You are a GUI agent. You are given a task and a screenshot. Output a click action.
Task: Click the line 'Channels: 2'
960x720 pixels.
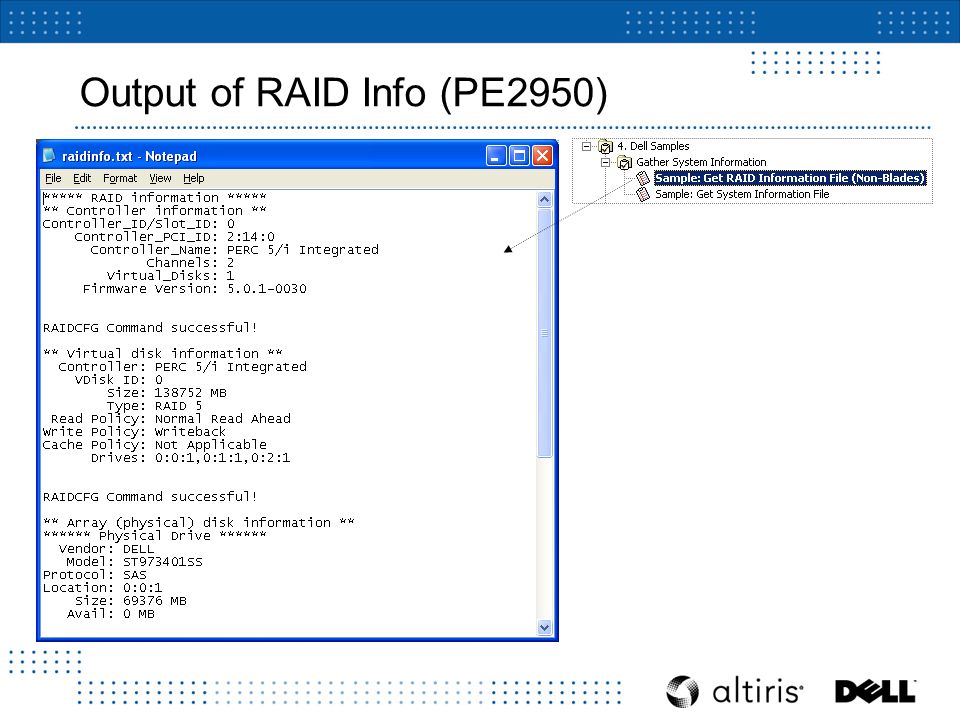tap(190, 263)
